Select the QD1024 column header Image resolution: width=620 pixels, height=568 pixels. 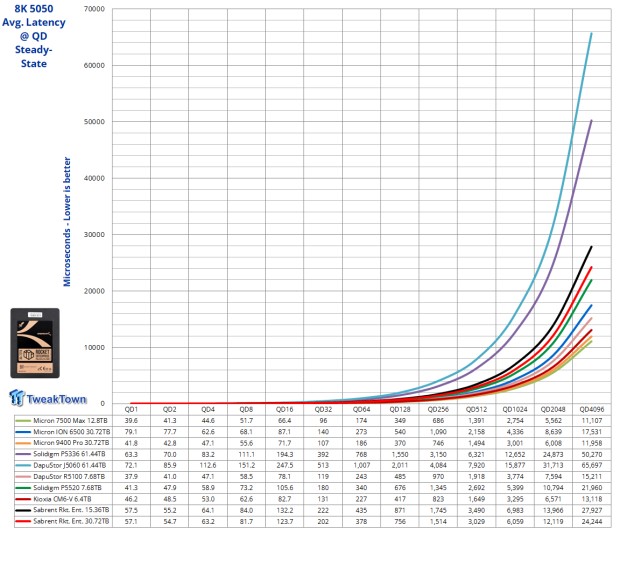click(515, 409)
